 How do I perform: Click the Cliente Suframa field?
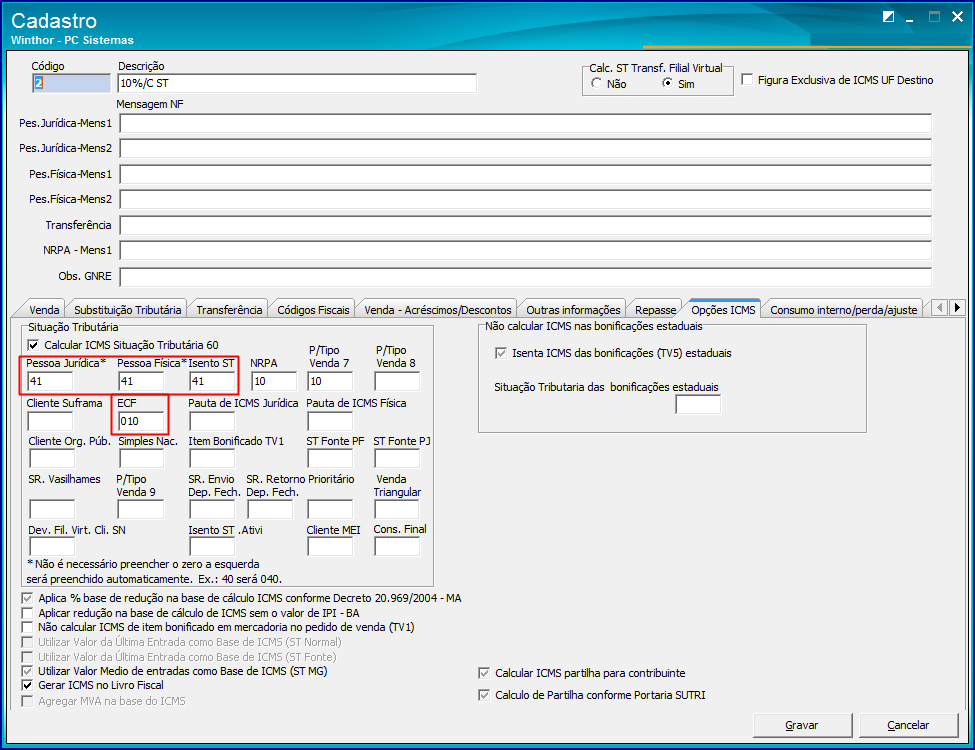(50, 421)
